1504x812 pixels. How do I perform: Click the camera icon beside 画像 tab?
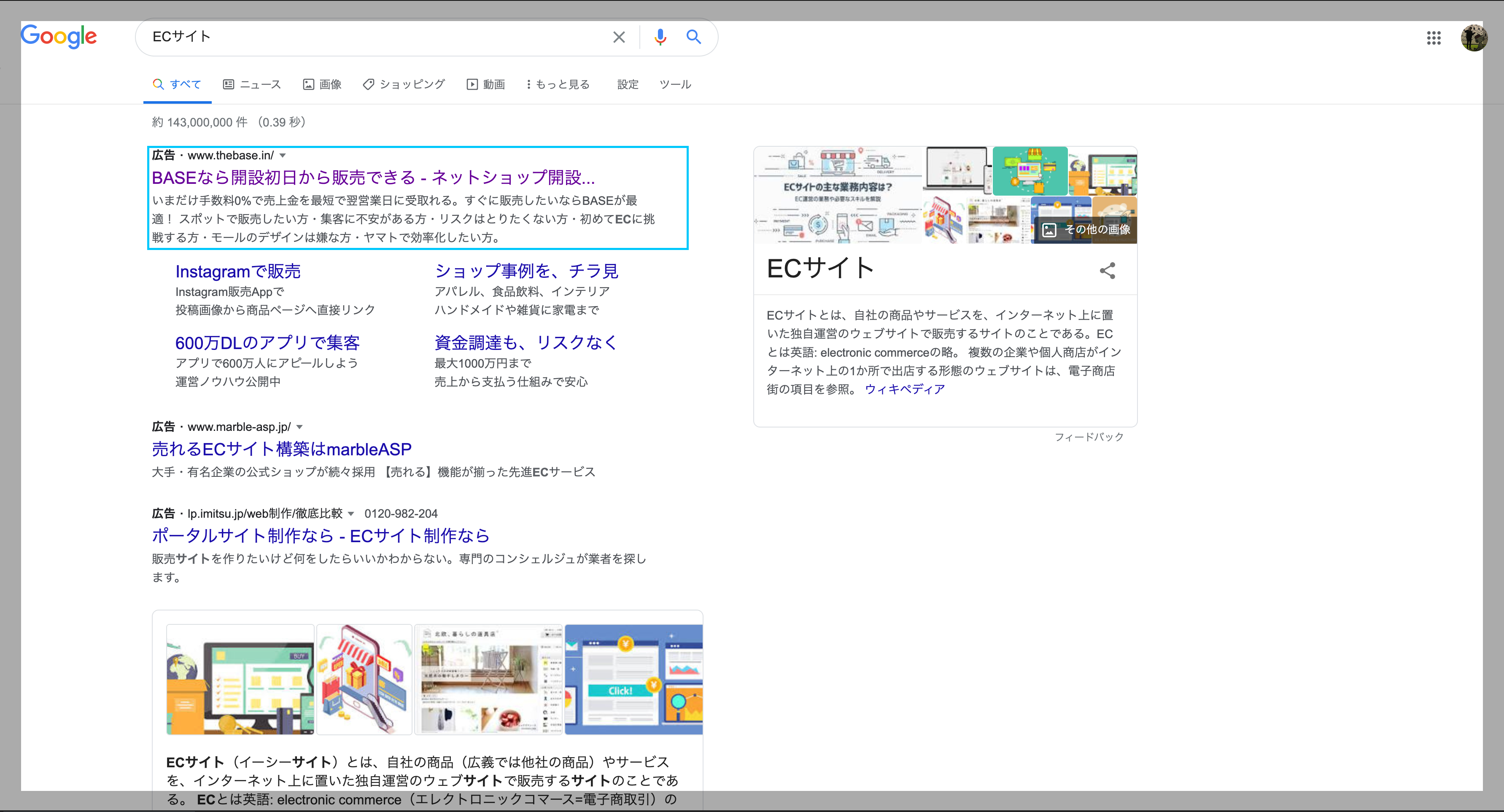click(308, 83)
